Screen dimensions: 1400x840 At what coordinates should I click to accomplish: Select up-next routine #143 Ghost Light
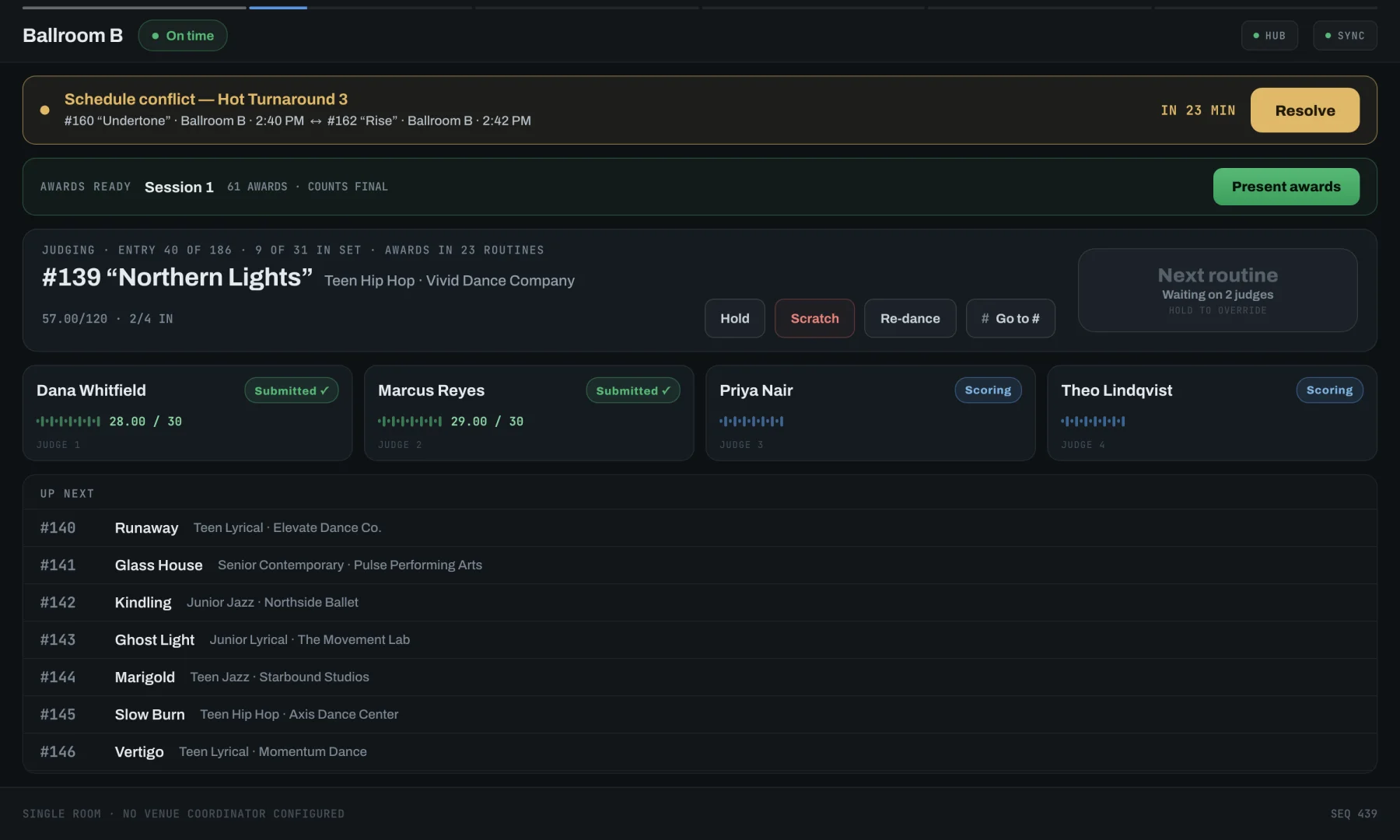700,640
